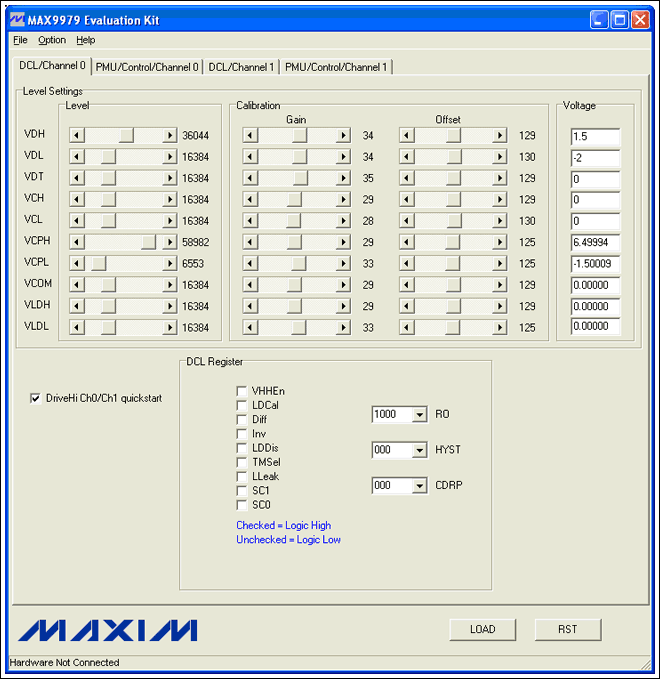
Task: Switch to PMU/Control/Channel 0 tab
Action: pyautogui.click(x=147, y=67)
